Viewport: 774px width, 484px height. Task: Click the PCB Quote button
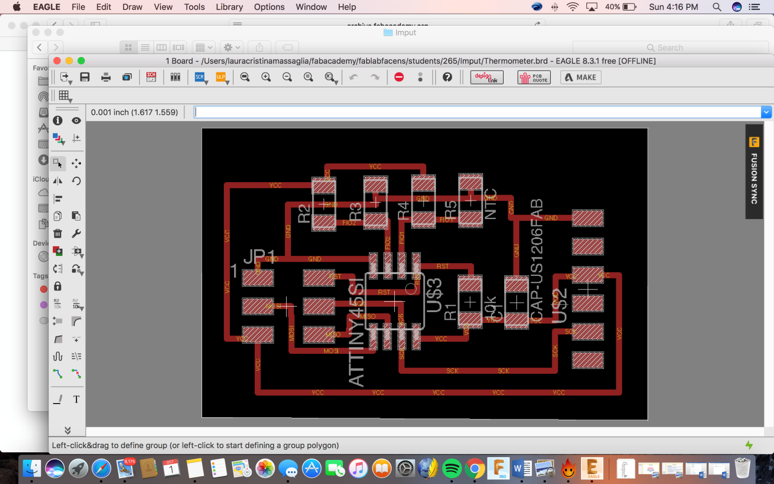pyautogui.click(x=533, y=77)
